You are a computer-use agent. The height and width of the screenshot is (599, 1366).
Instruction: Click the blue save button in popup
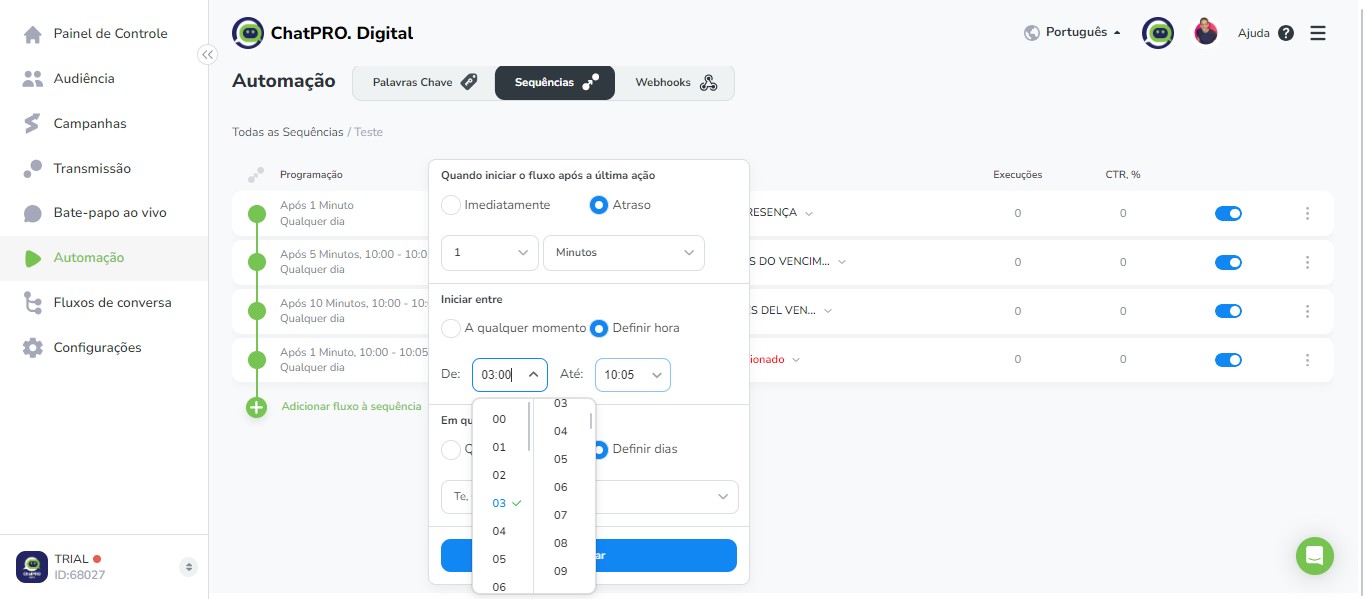(x=589, y=556)
